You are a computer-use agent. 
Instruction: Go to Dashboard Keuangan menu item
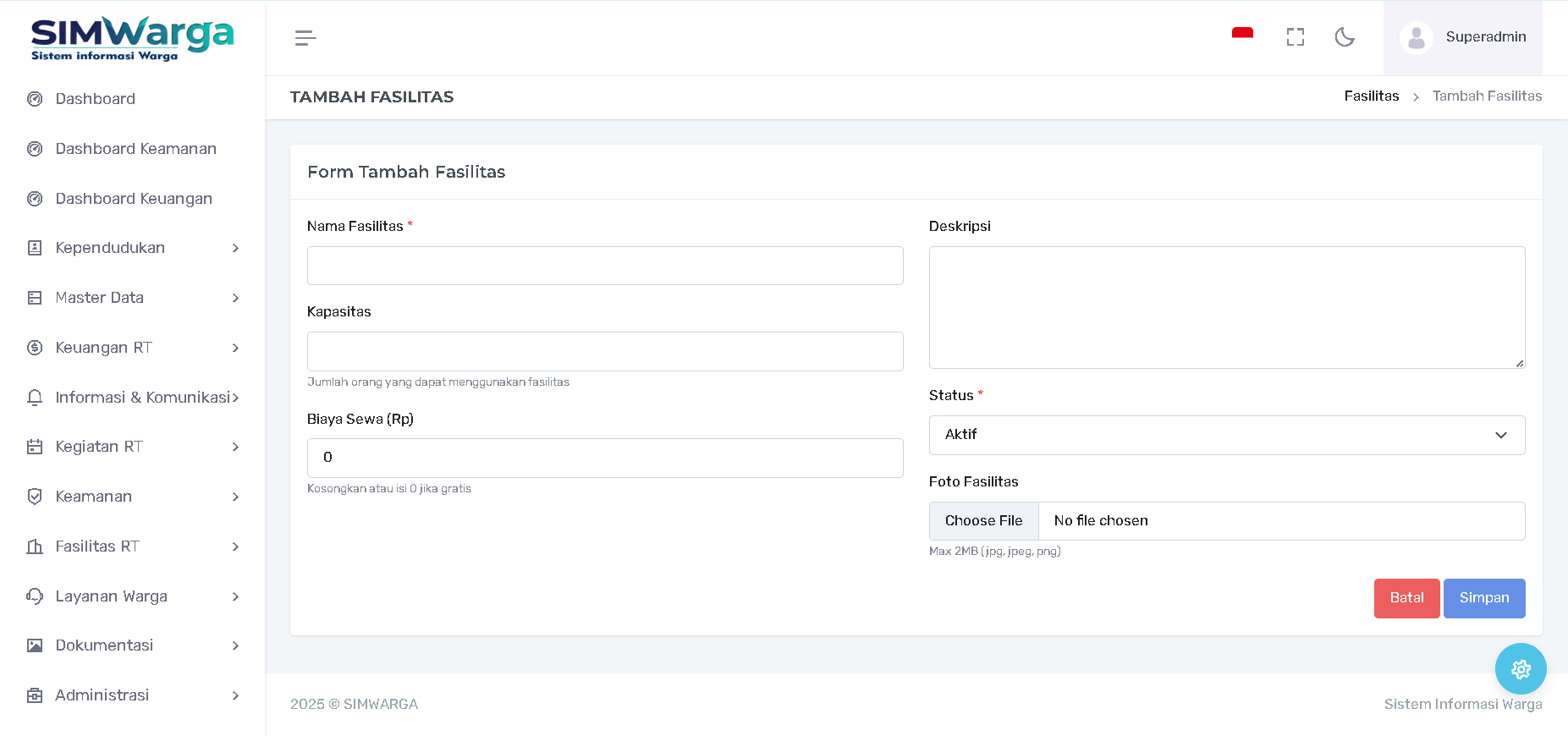click(x=134, y=199)
